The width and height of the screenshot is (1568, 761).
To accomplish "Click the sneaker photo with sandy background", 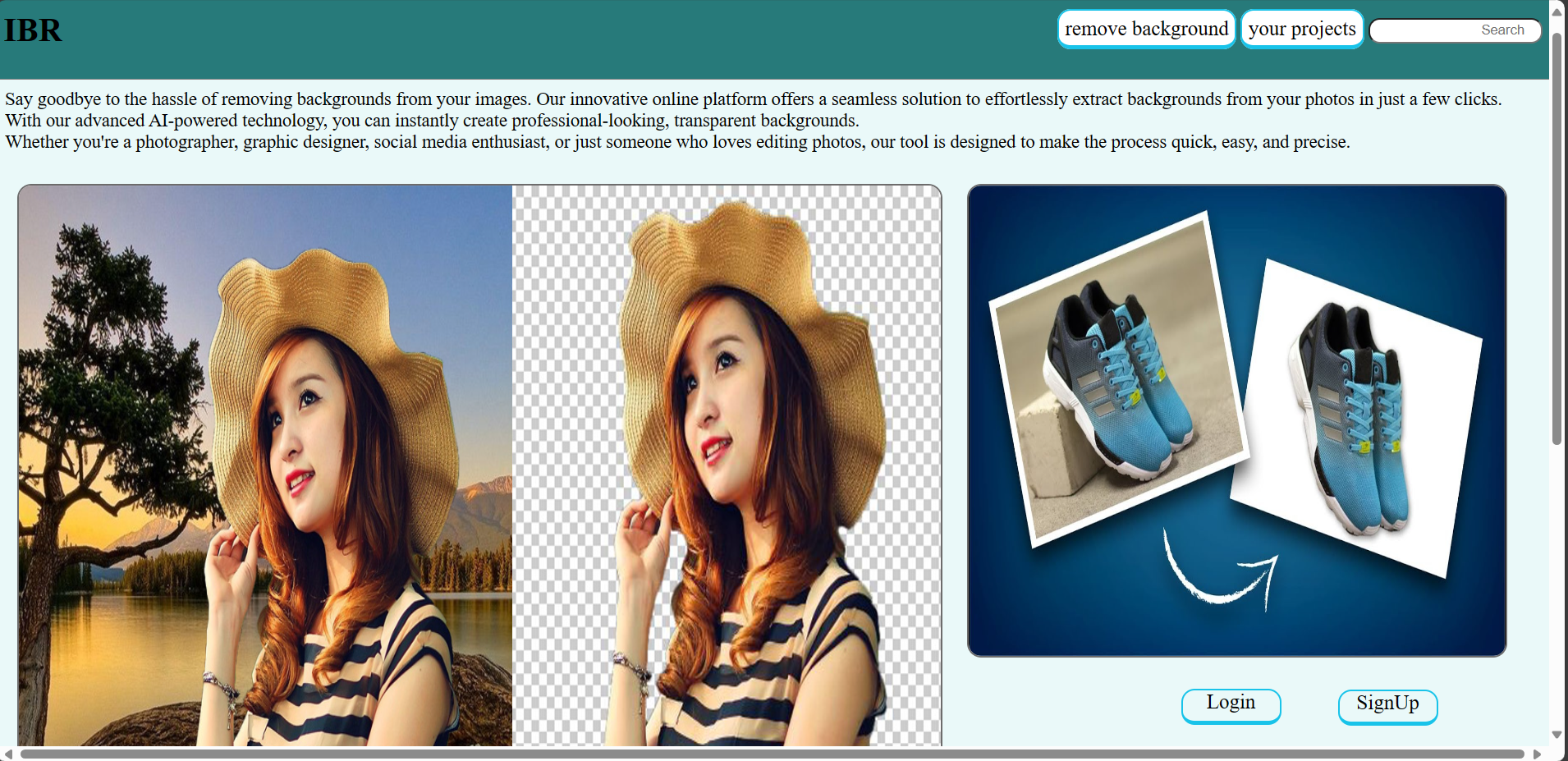I will tap(1118, 380).
